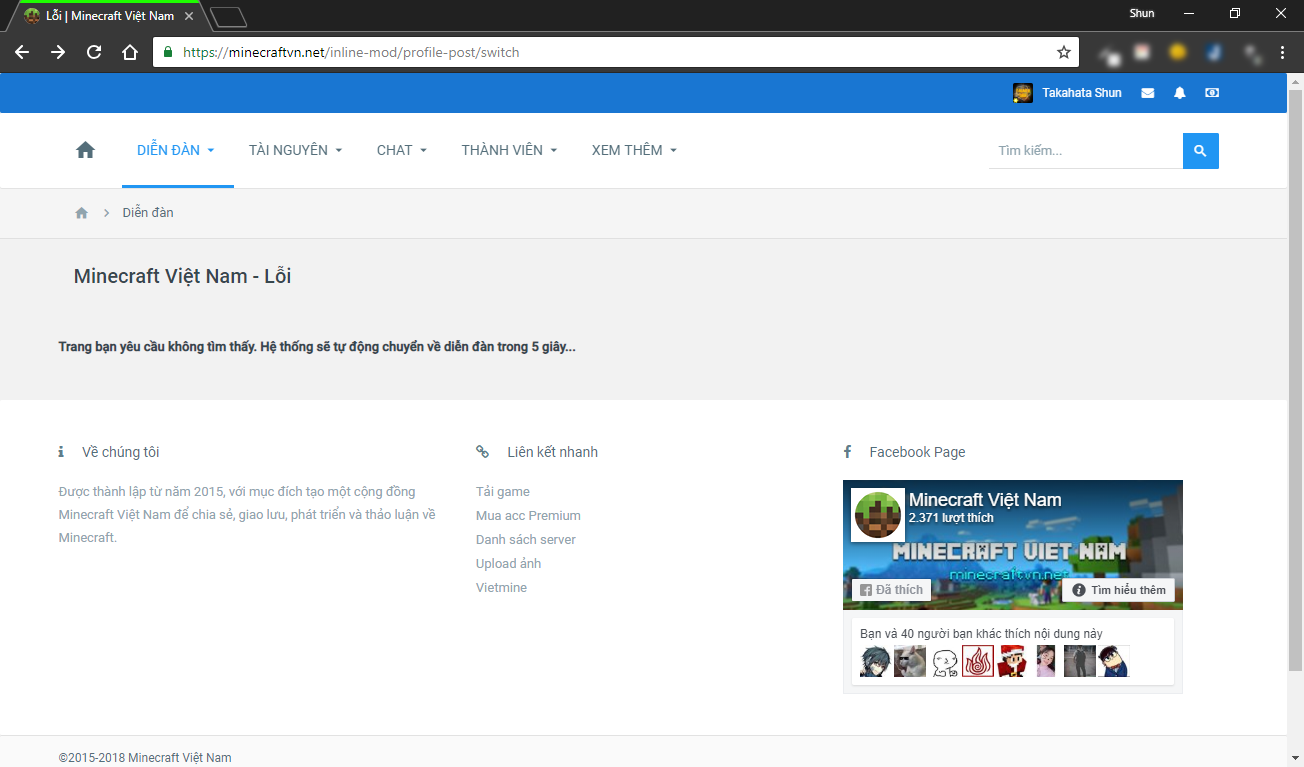1304x767 pixels.
Task: Open a new browser tab
Action: click(229, 17)
